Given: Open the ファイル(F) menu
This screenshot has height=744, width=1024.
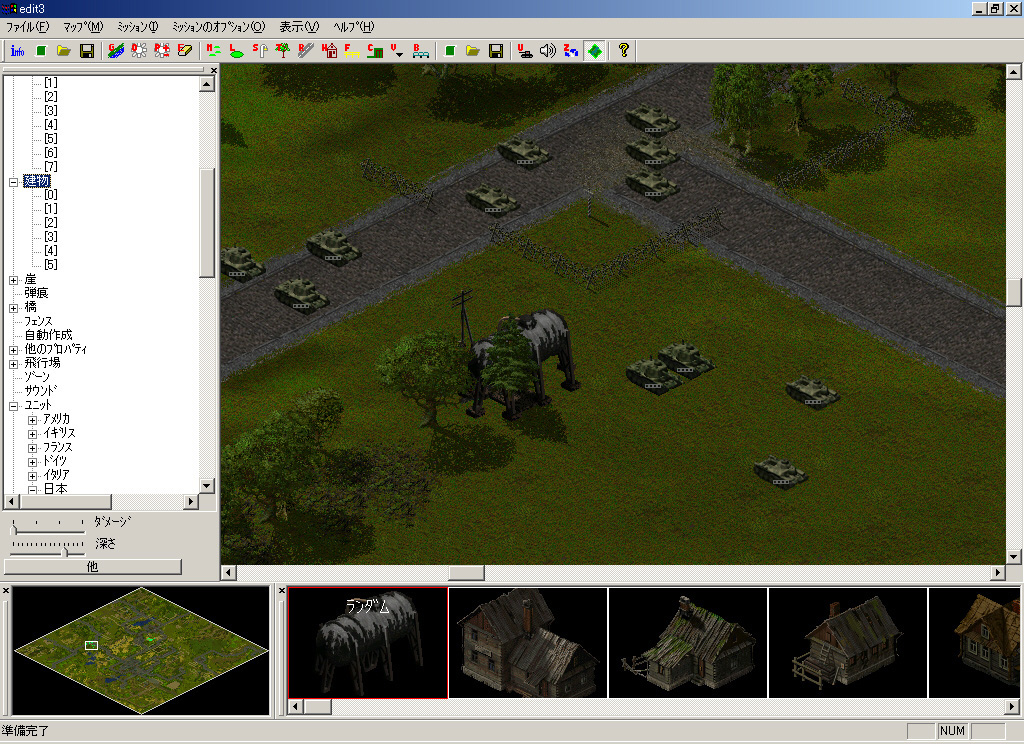Looking at the screenshot, I should click(x=27, y=27).
